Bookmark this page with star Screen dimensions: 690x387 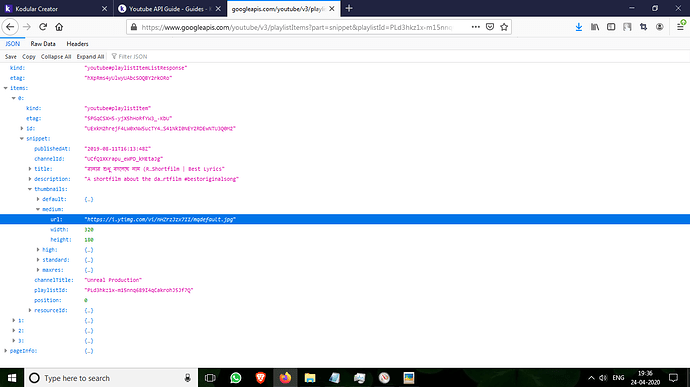[504, 27]
